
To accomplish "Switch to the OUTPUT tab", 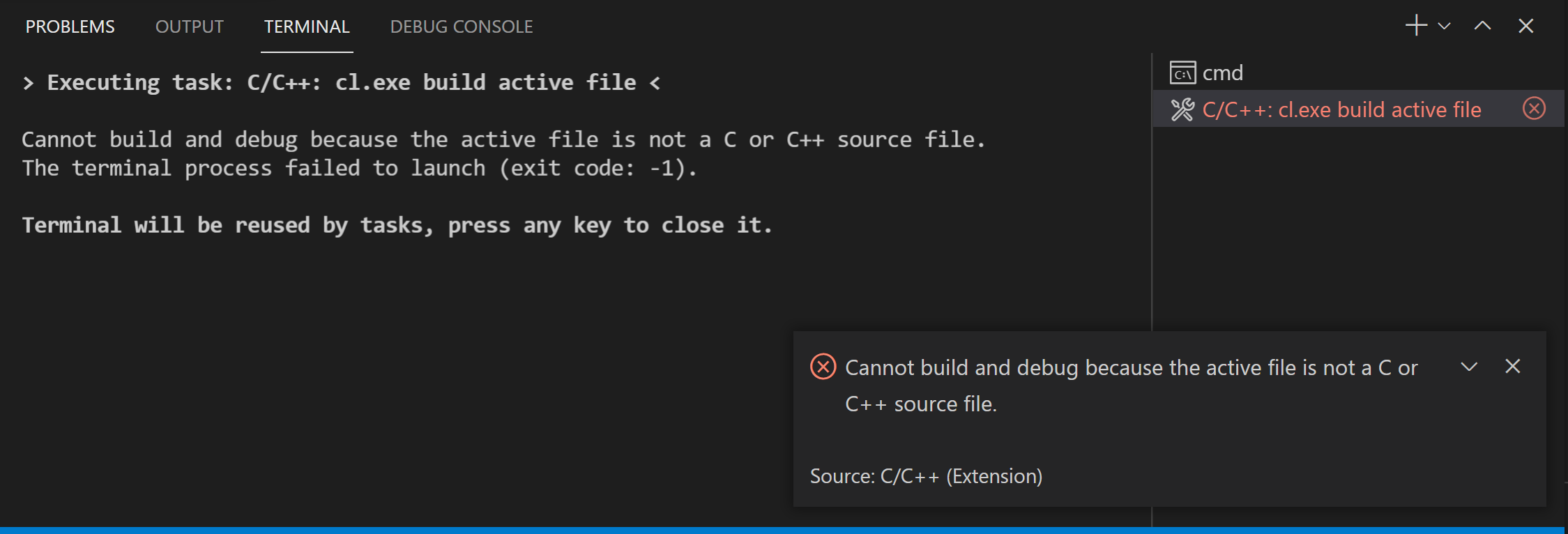I will (x=190, y=26).
